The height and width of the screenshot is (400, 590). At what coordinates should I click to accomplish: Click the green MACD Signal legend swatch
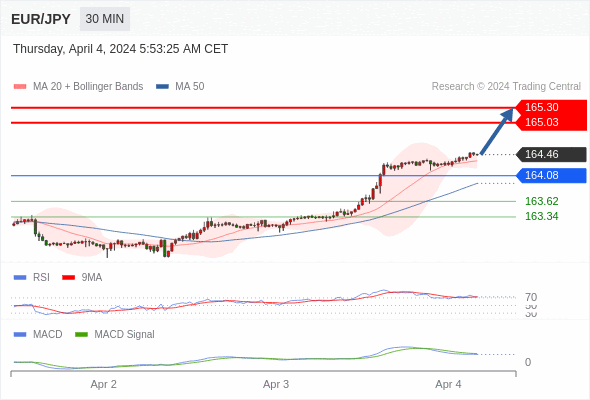(x=81, y=334)
